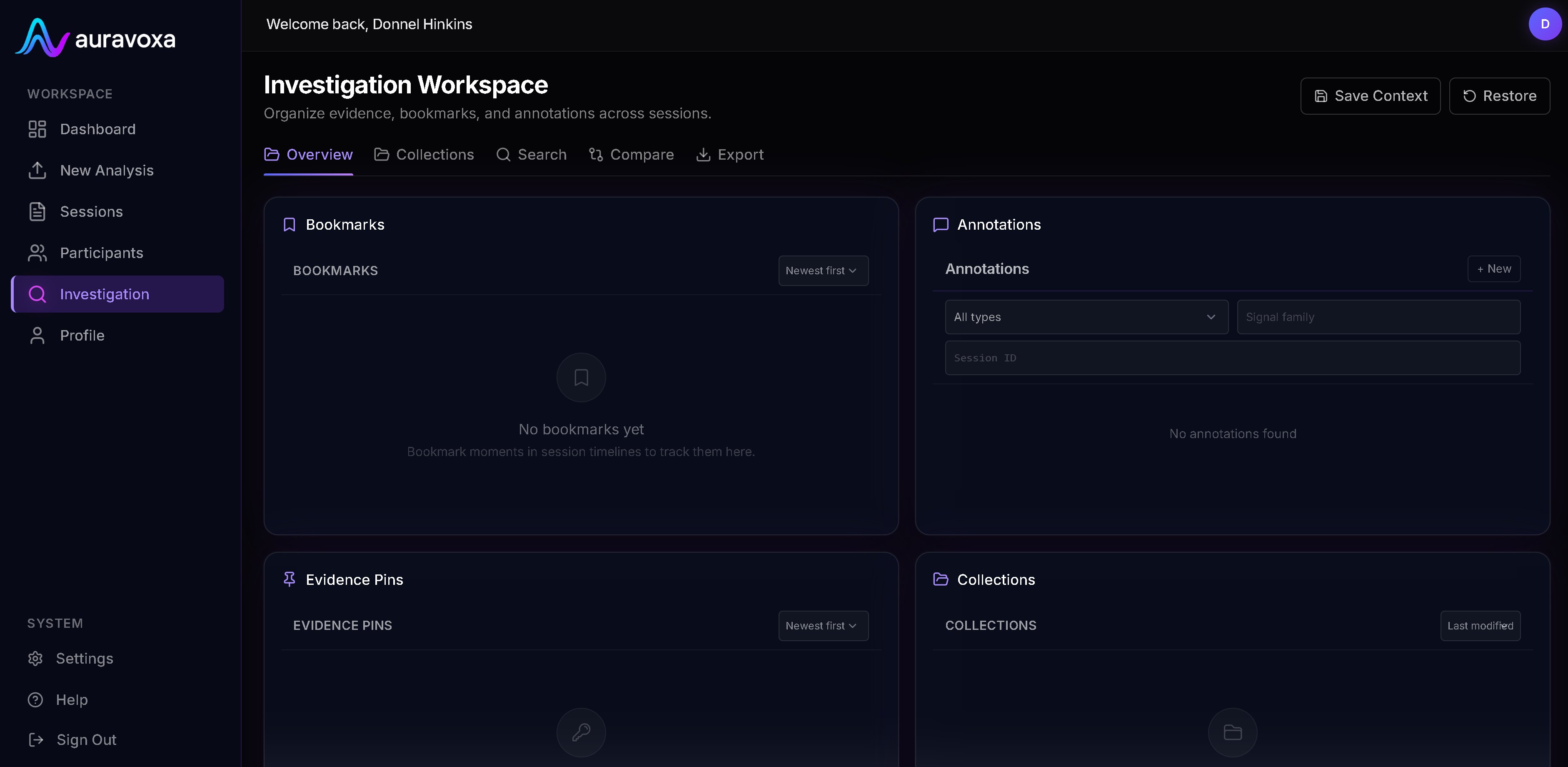Image resolution: width=1568 pixels, height=767 pixels.
Task: Click the Profile person icon
Action: pos(37,336)
